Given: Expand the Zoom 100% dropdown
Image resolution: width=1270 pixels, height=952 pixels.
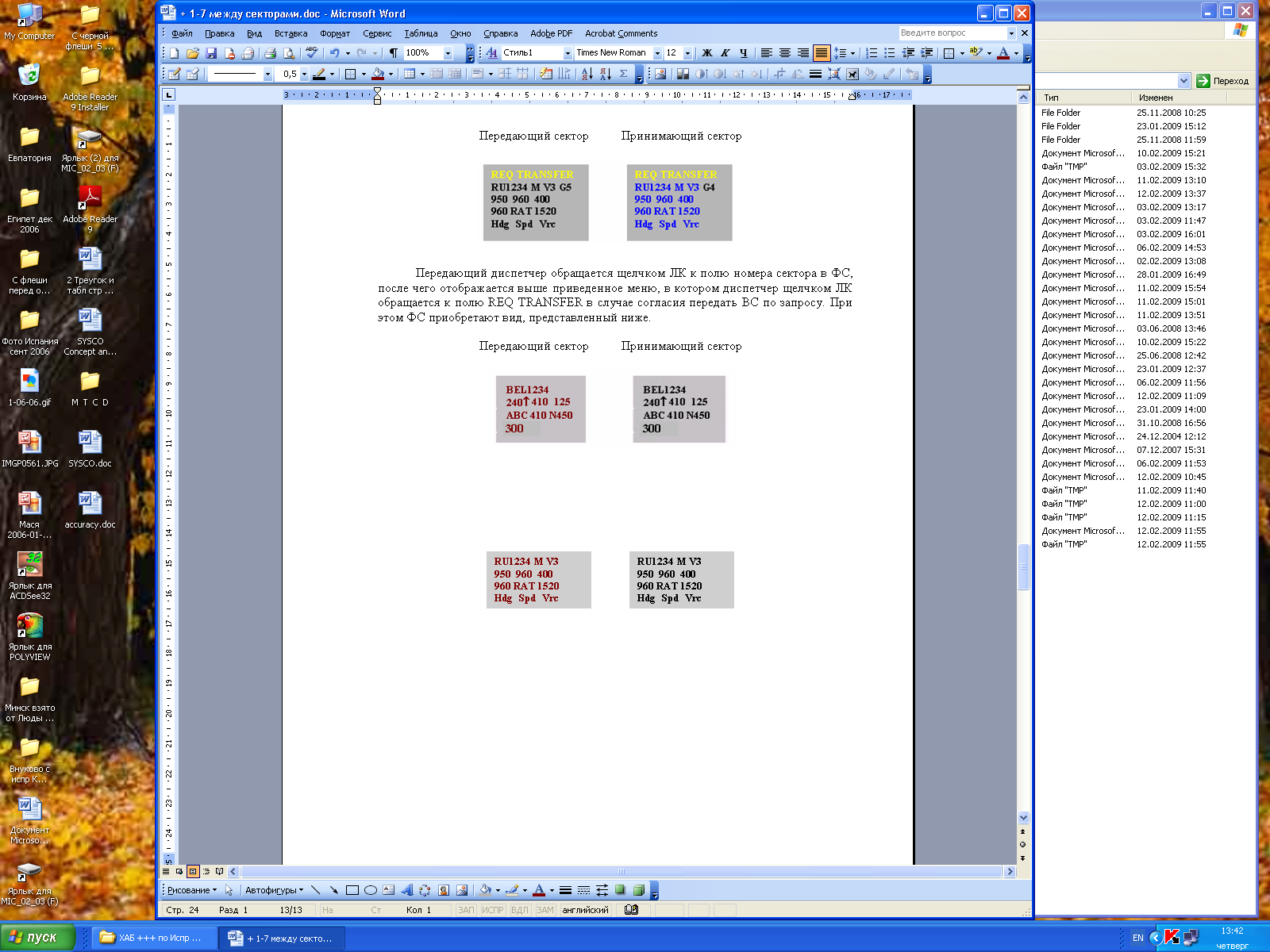Looking at the screenshot, I should click(x=448, y=53).
